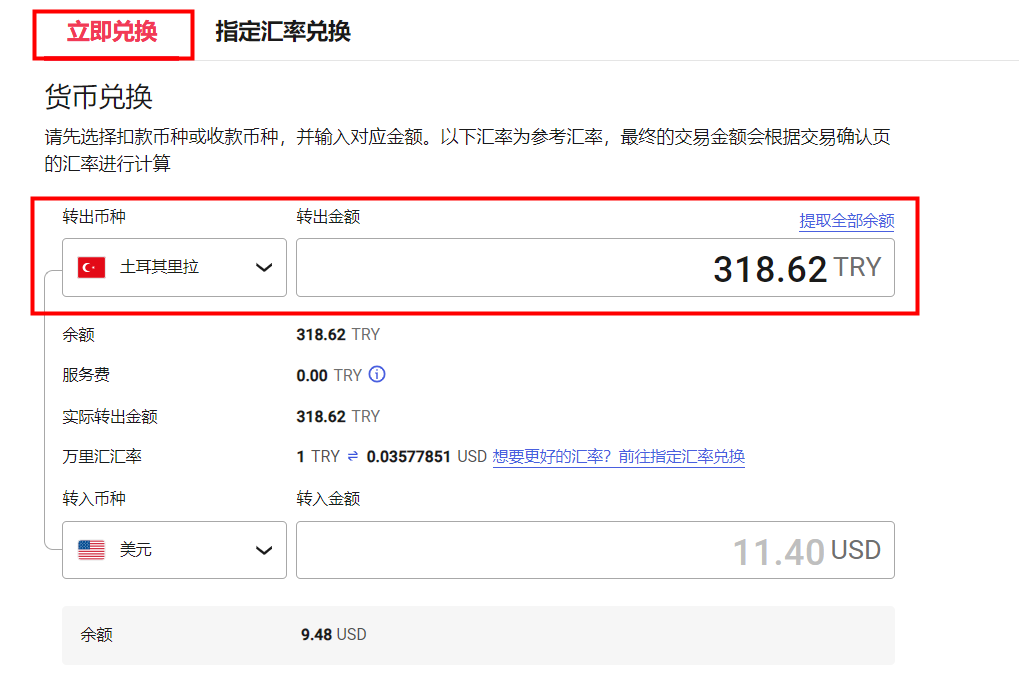Click the 0.00 TRY service fee value
The height and width of the screenshot is (698, 1019).
[328, 375]
